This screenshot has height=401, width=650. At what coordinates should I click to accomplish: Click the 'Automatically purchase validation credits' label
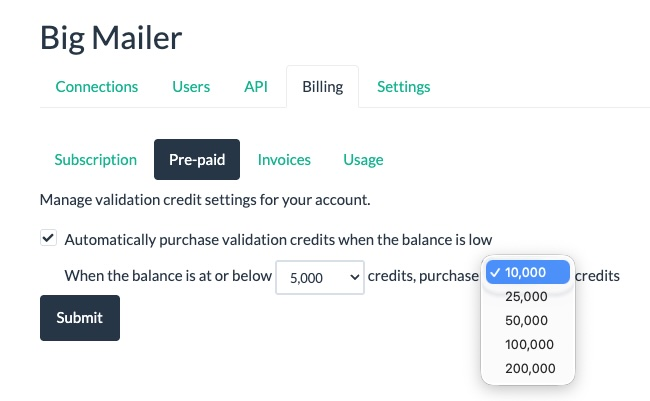click(278, 240)
